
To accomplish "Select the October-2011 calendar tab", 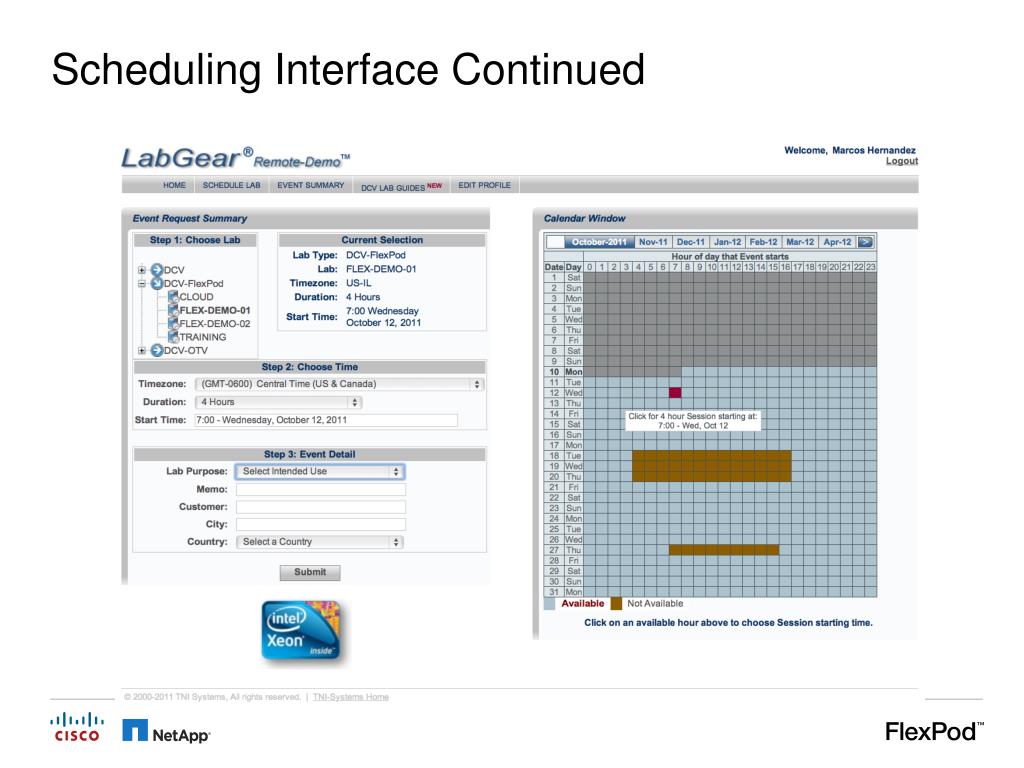I will click(599, 242).
